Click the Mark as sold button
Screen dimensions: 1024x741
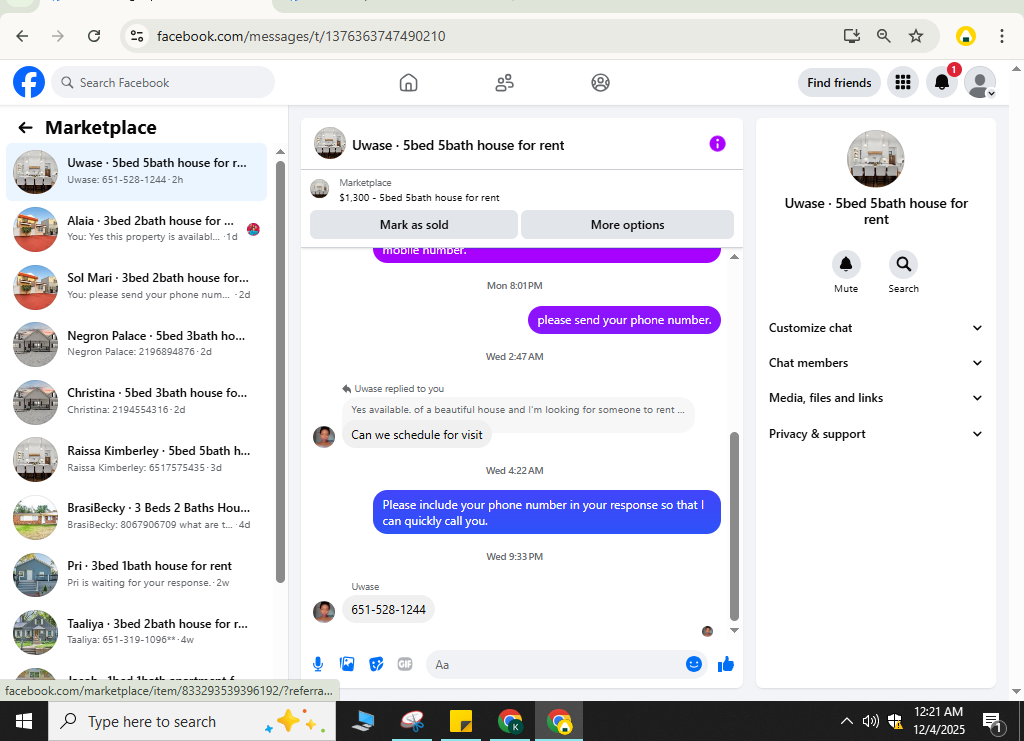pos(414,225)
